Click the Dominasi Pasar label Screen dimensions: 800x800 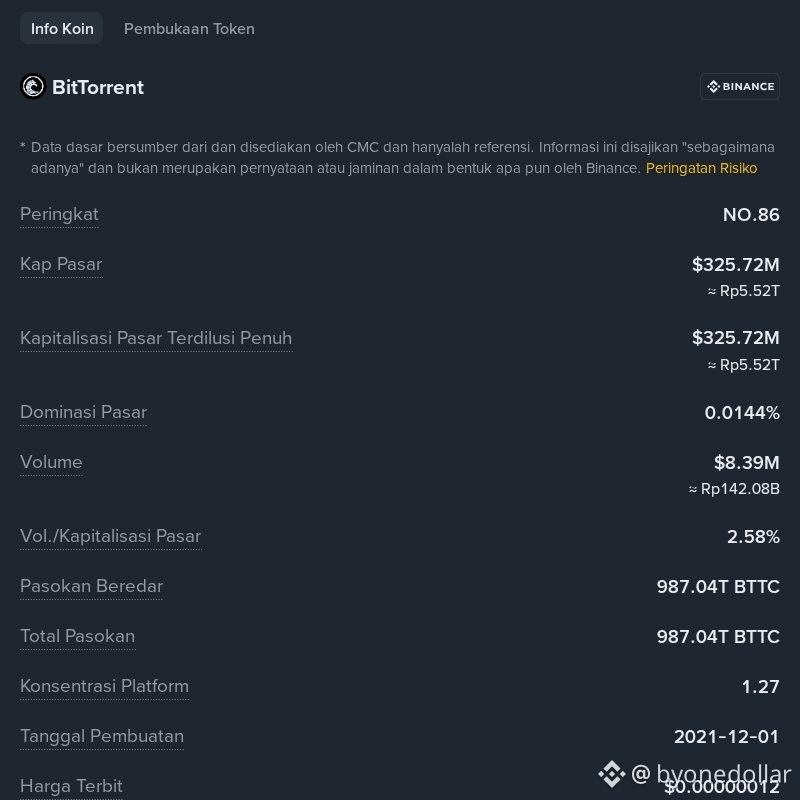83,412
